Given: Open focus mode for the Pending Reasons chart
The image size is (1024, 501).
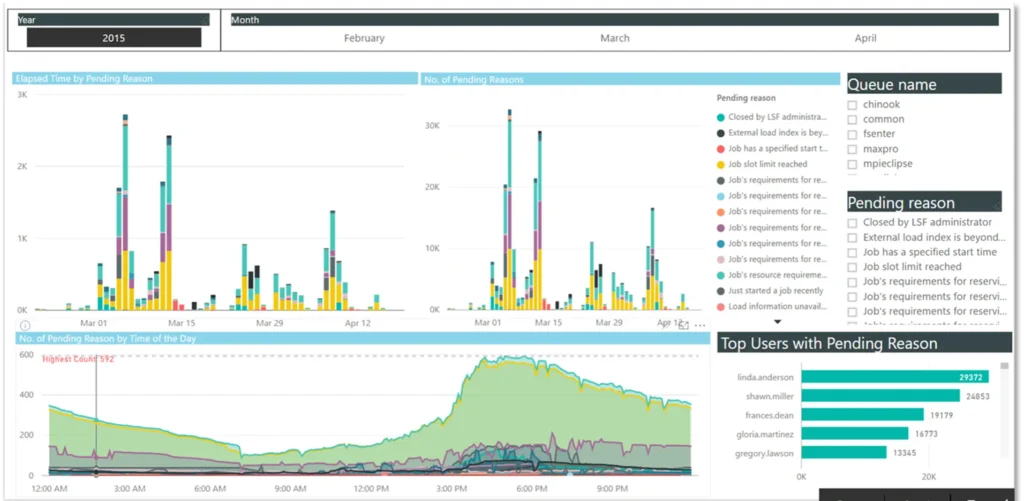Looking at the screenshot, I should click(x=684, y=325).
